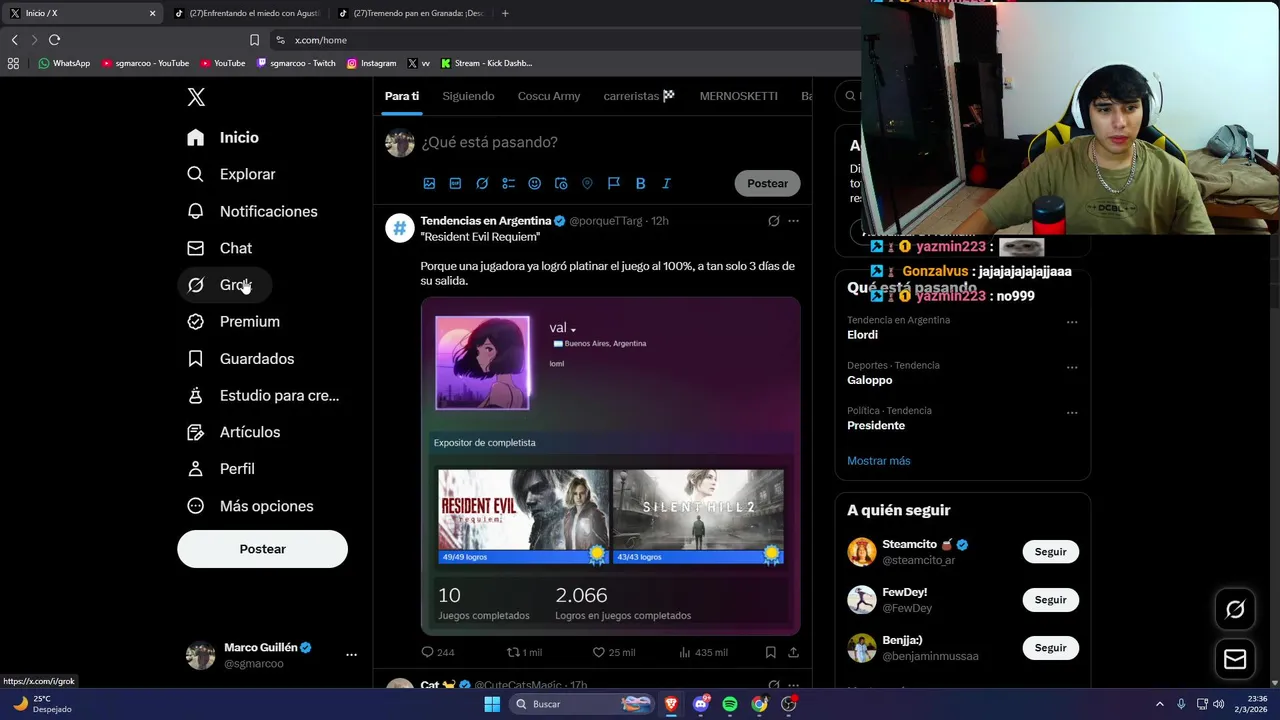The height and width of the screenshot is (720, 1280).
Task: Open account menu next to Marco Guillén
Action: [351, 655]
